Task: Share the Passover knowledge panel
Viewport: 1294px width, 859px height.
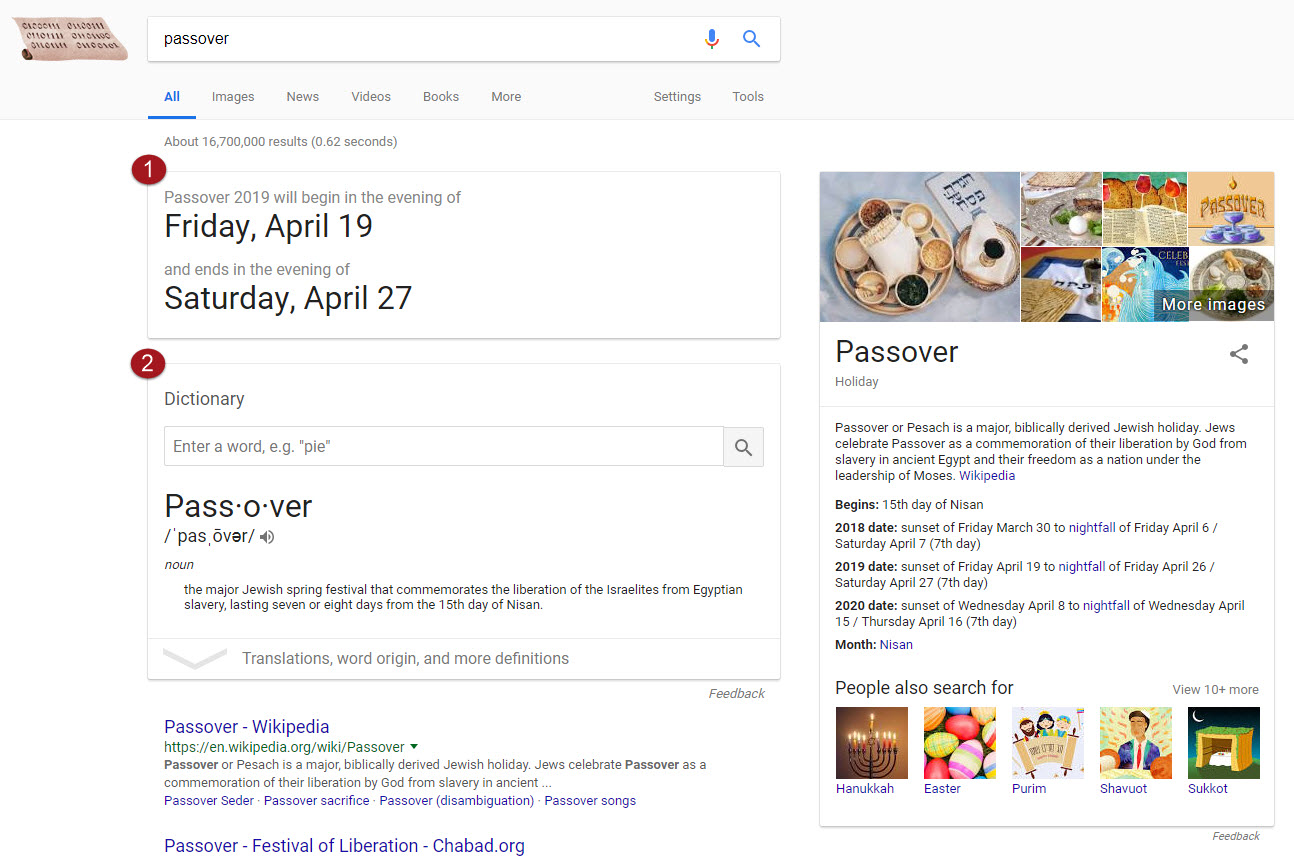Action: 1239,354
